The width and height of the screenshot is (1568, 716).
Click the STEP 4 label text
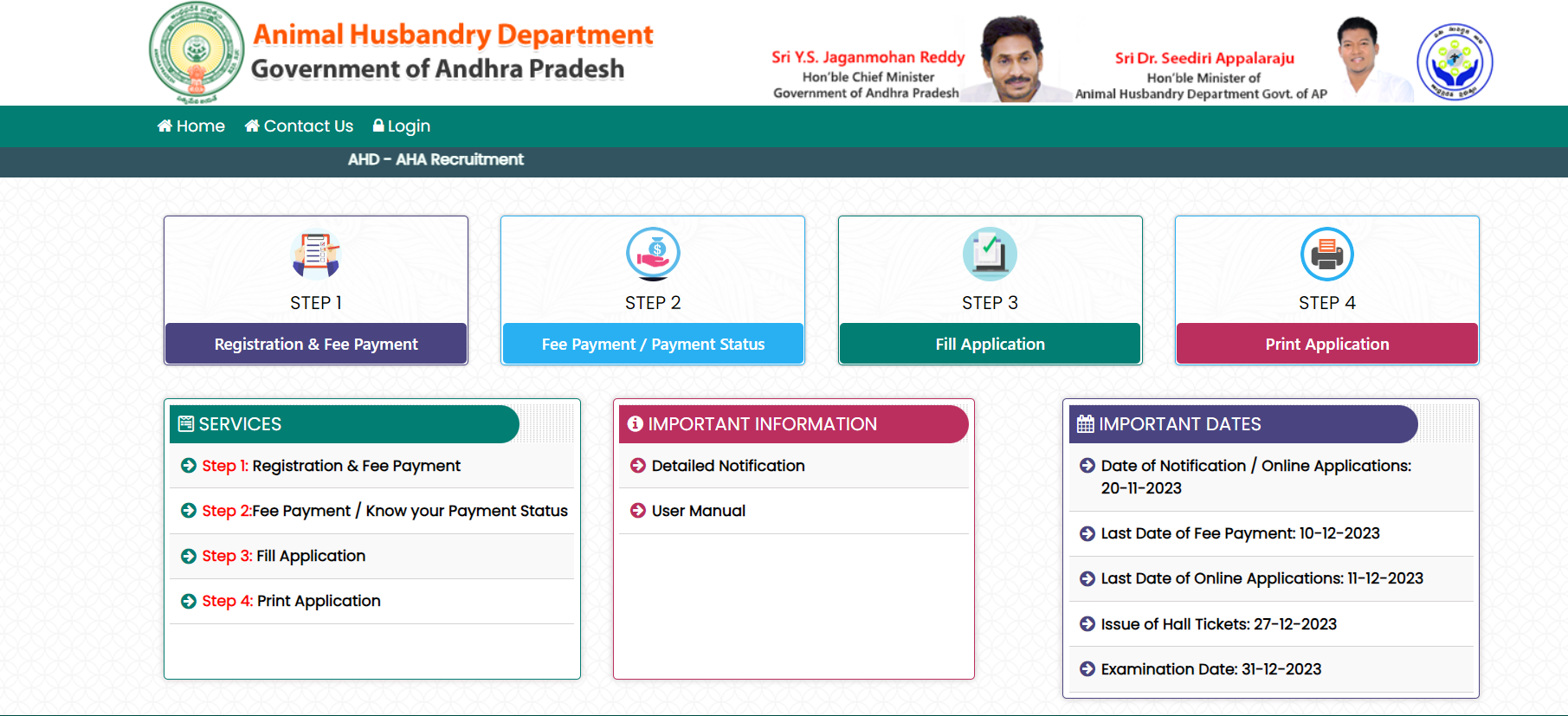point(1326,303)
